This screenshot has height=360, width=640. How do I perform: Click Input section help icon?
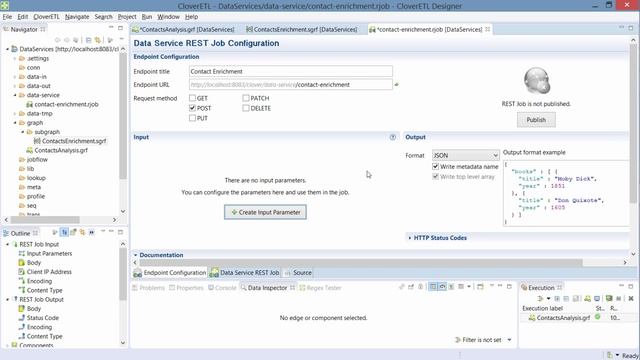[393, 137]
